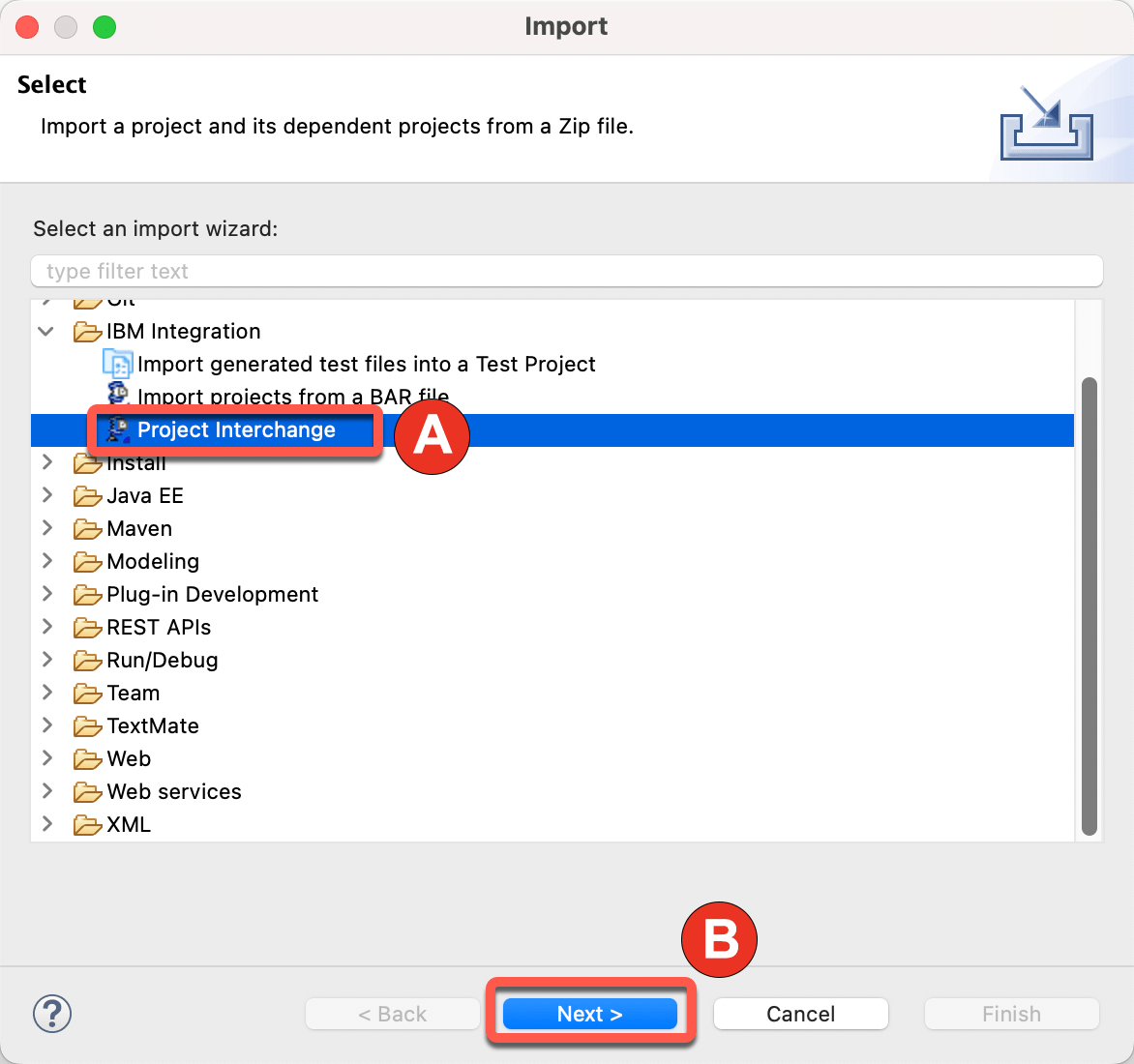The height and width of the screenshot is (1064, 1134).
Task: Click the REST APIs folder icon
Action: pyautogui.click(x=88, y=627)
